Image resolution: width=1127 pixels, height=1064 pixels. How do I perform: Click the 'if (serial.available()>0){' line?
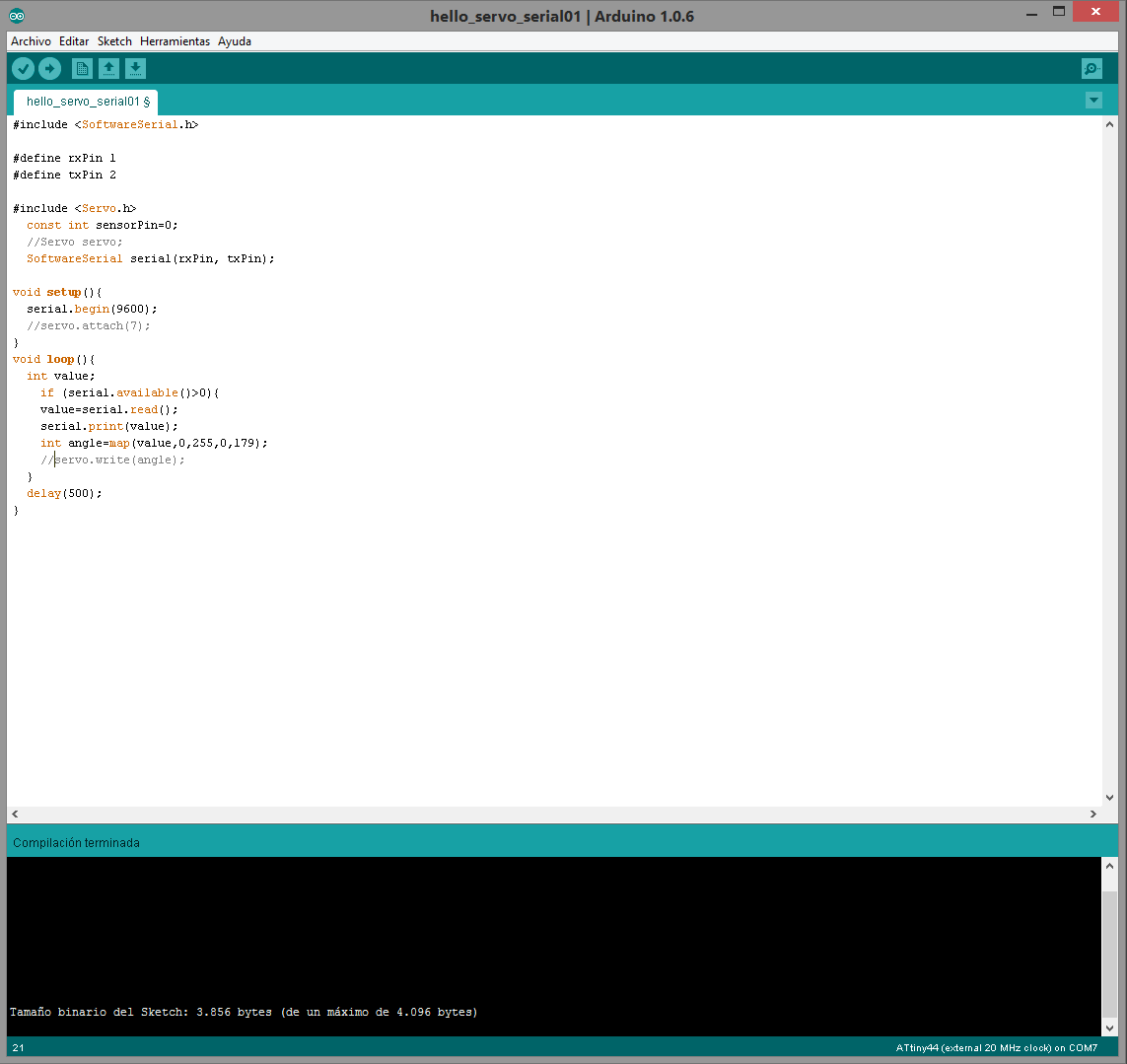coord(130,392)
